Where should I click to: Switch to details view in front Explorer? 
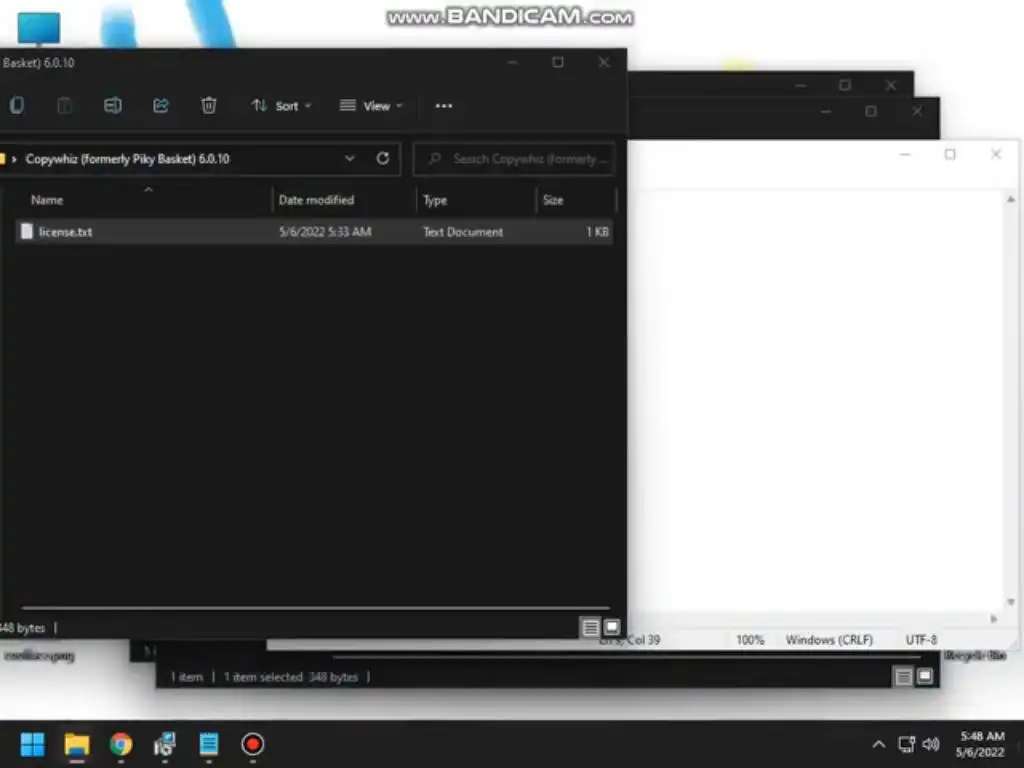pyautogui.click(x=590, y=628)
